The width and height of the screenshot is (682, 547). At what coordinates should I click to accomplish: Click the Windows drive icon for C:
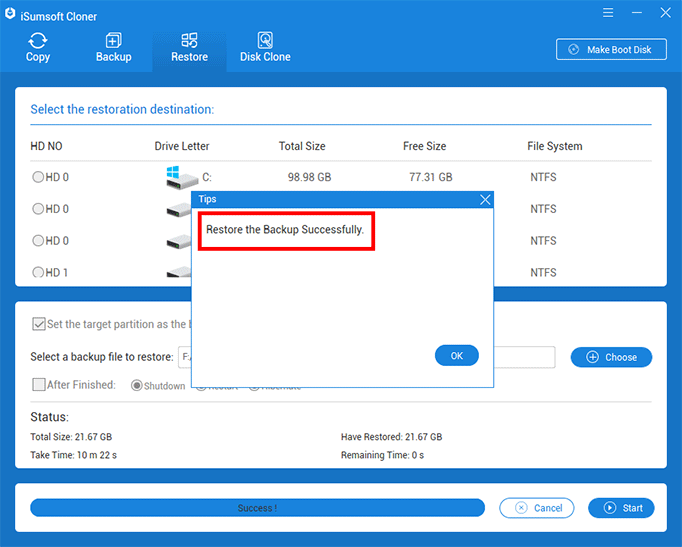181,177
